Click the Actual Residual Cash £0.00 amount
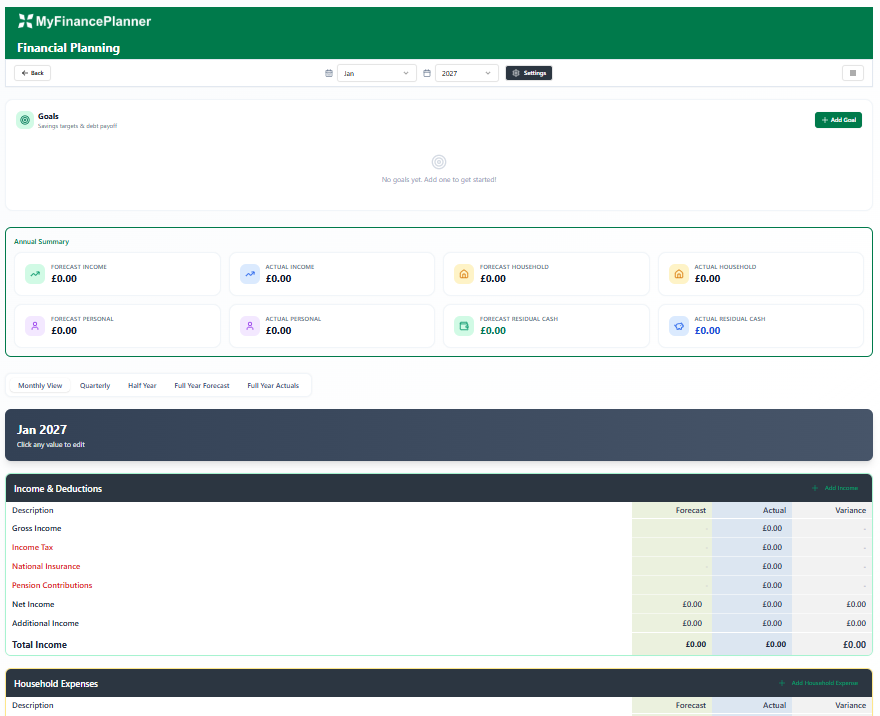 tap(707, 331)
